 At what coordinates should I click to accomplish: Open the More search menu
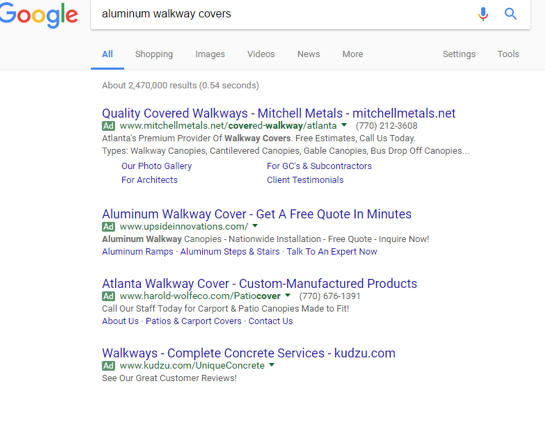[x=353, y=54]
